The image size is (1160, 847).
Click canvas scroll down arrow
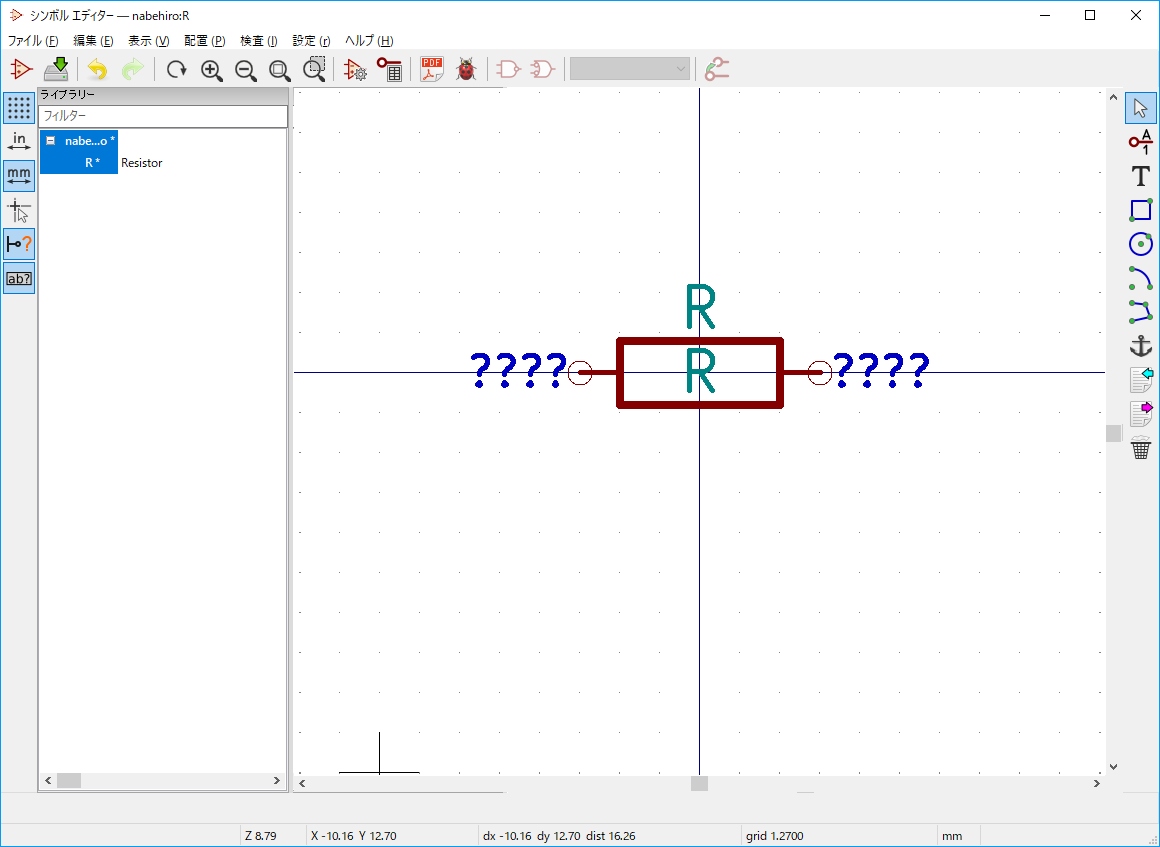click(1113, 767)
